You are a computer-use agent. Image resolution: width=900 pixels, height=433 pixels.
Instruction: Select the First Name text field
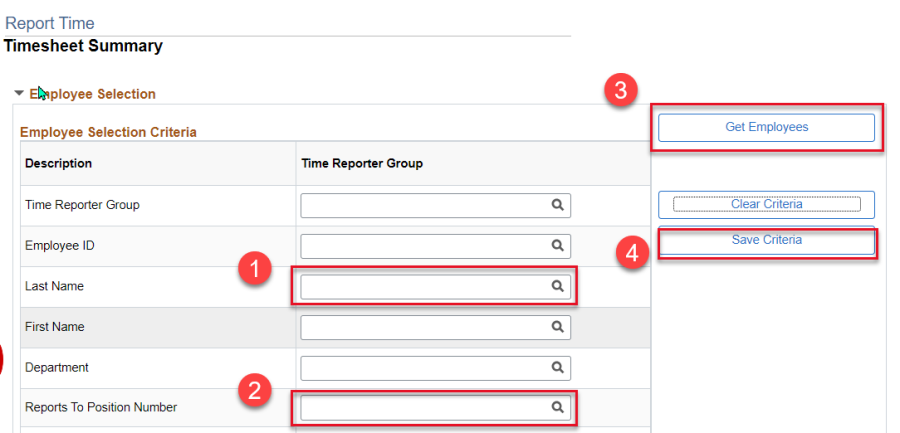[436, 327]
